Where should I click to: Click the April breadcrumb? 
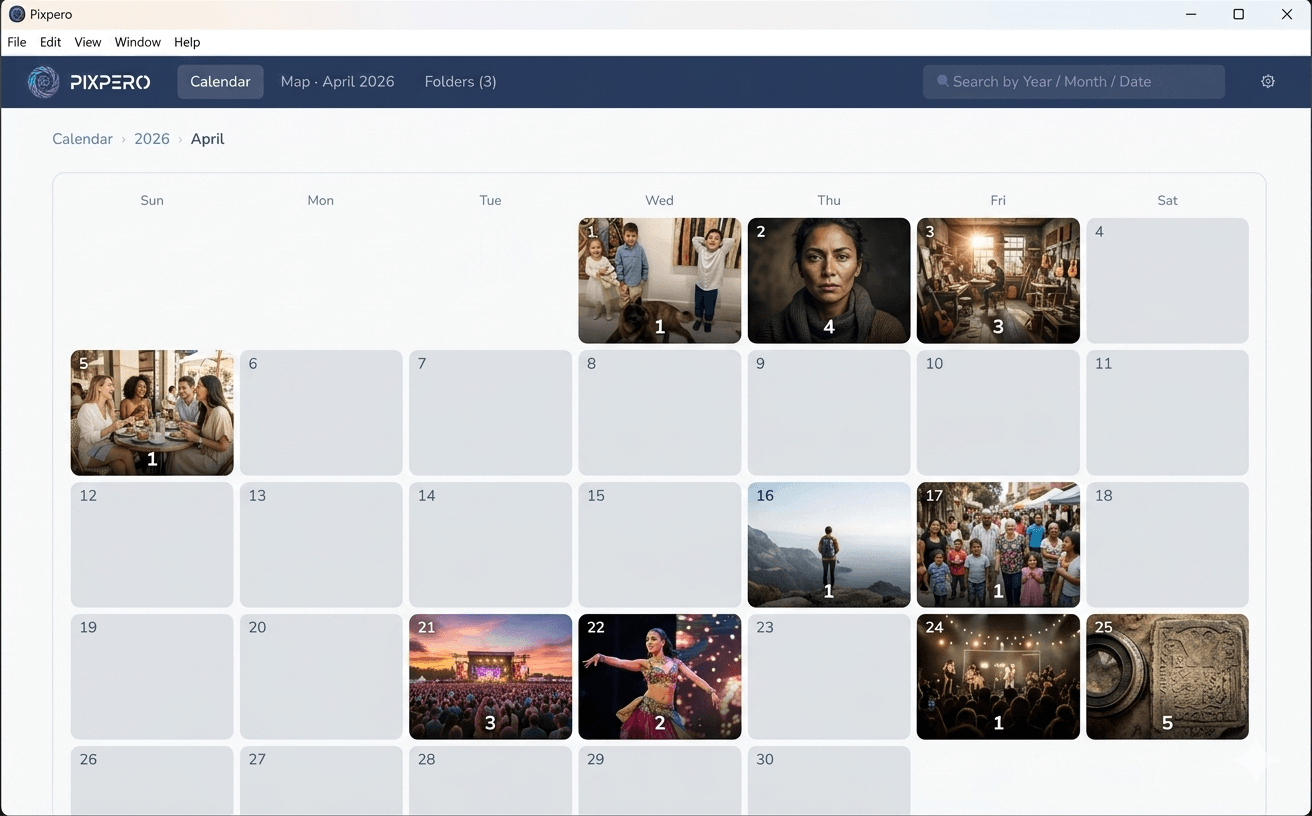point(207,139)
